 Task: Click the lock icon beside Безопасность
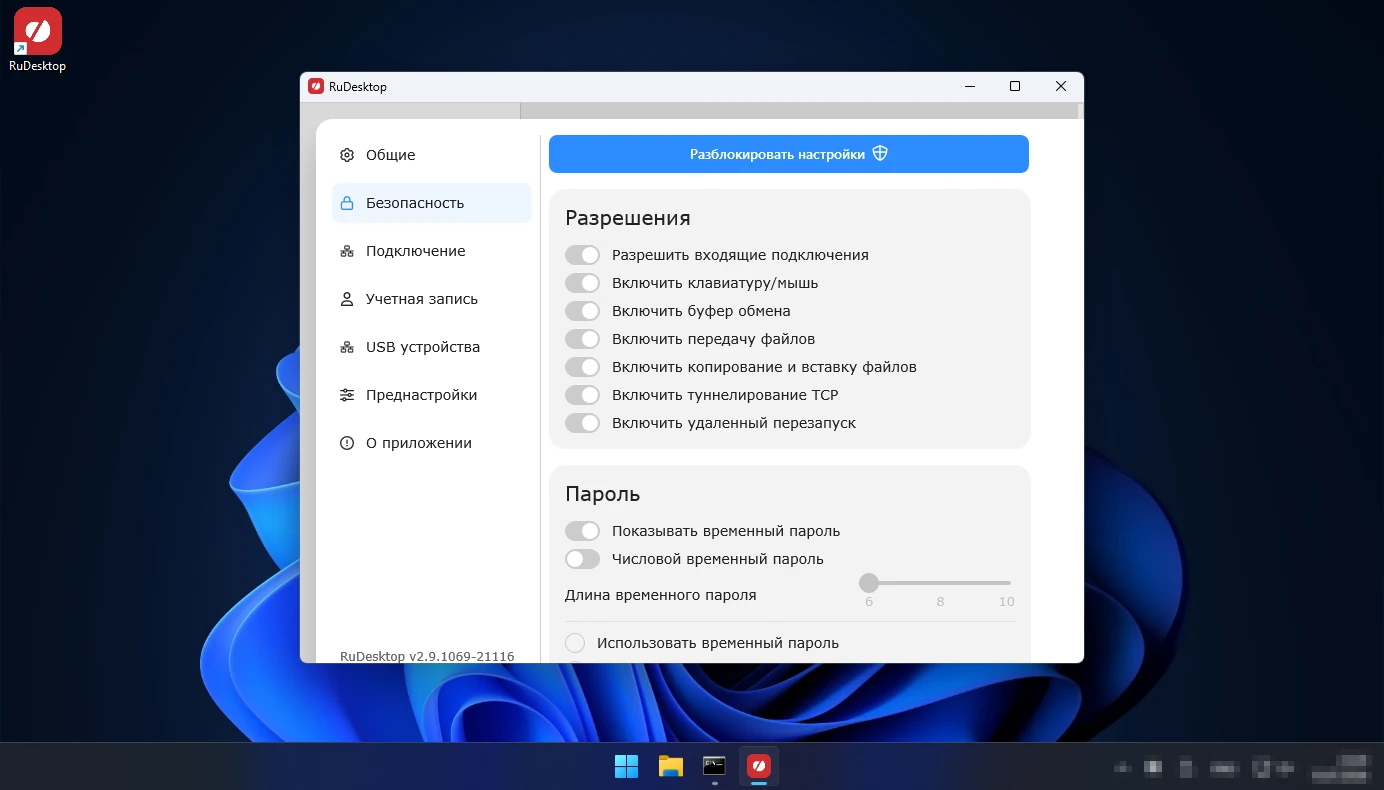(x=347, y=203)
